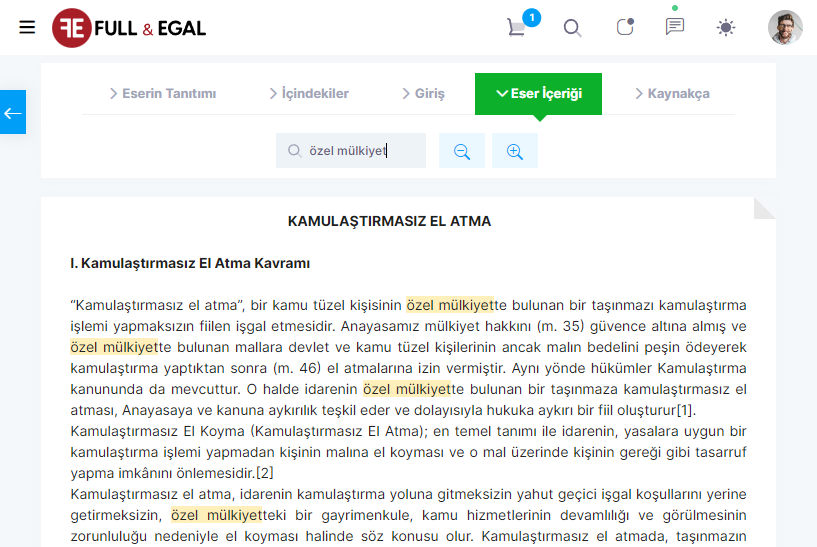Click the özel mülkiyet search field
This screenshot has height=547, width=817.
351,151
